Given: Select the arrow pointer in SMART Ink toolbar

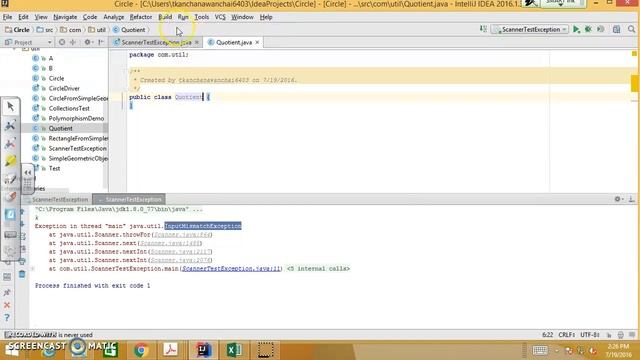Looking at the screenshot, I should 11,107.
